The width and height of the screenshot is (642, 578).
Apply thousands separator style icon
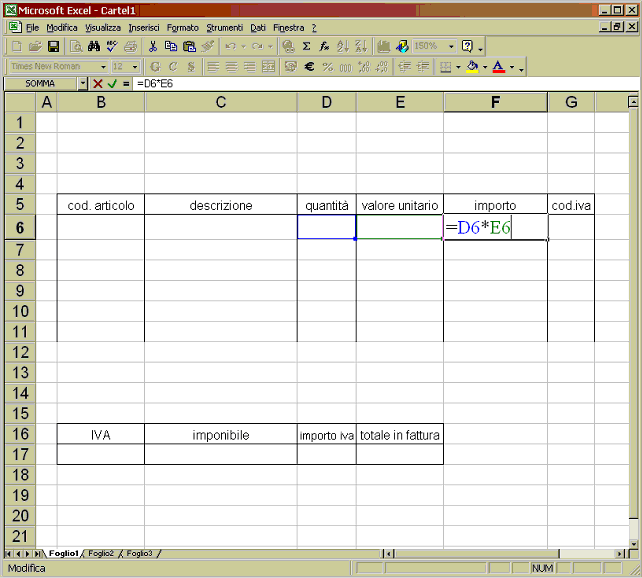pyautogui.click(x=346, y=67)
